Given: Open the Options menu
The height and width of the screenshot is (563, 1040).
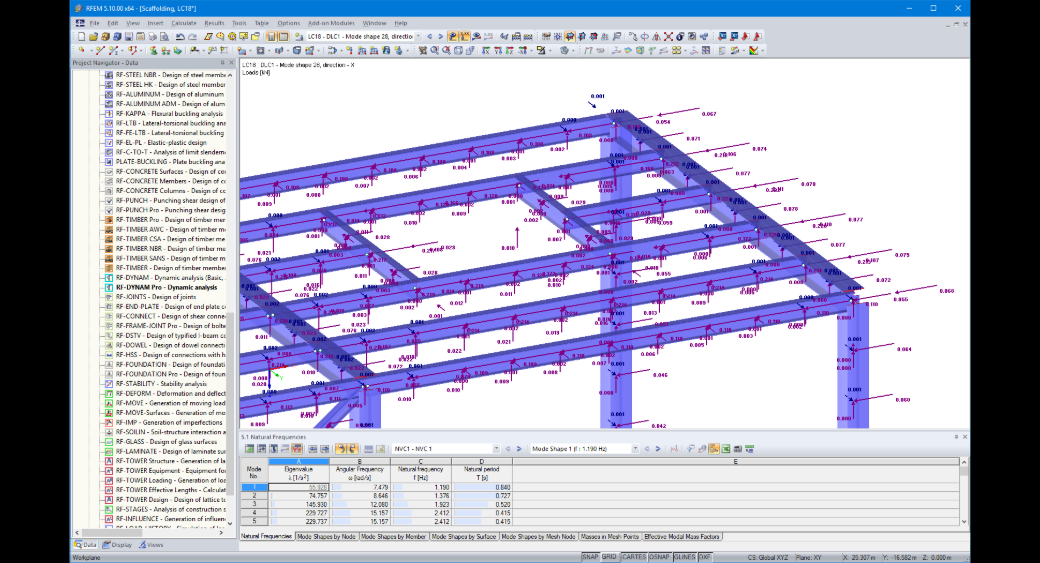Looking at the screenshot, I should (x=288, y=23).
